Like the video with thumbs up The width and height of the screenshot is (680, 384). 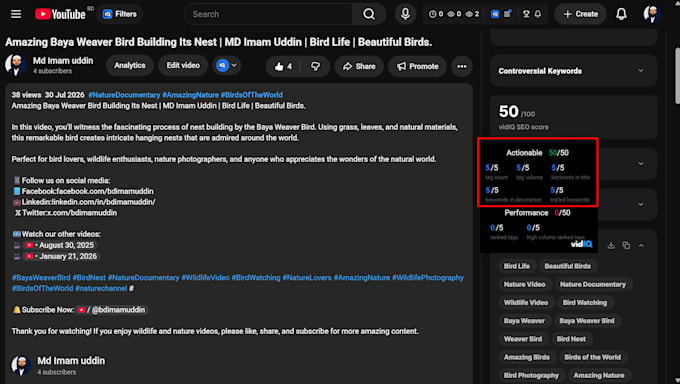[283, 66]
